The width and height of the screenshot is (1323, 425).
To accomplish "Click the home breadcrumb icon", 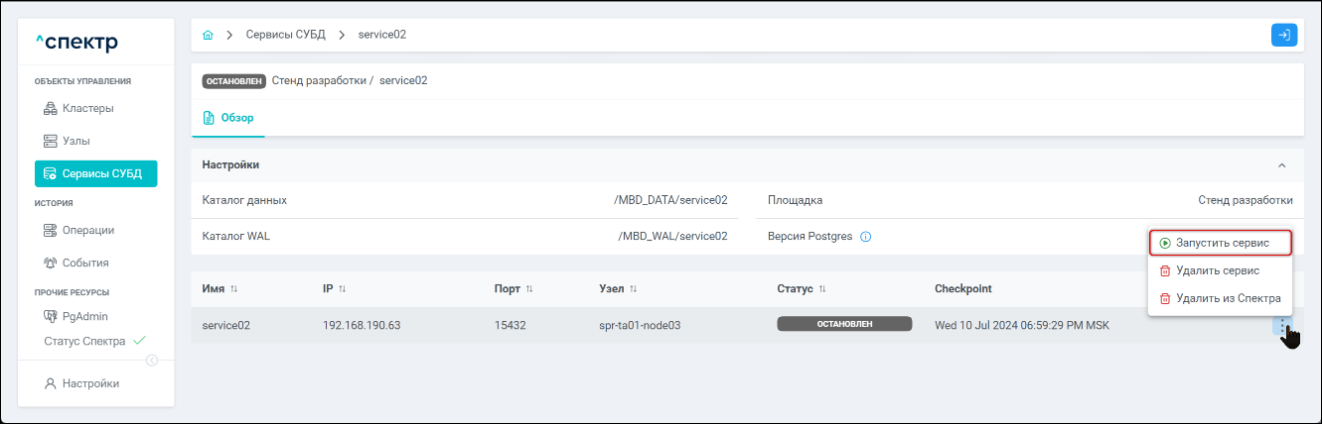I will [208, 35].
